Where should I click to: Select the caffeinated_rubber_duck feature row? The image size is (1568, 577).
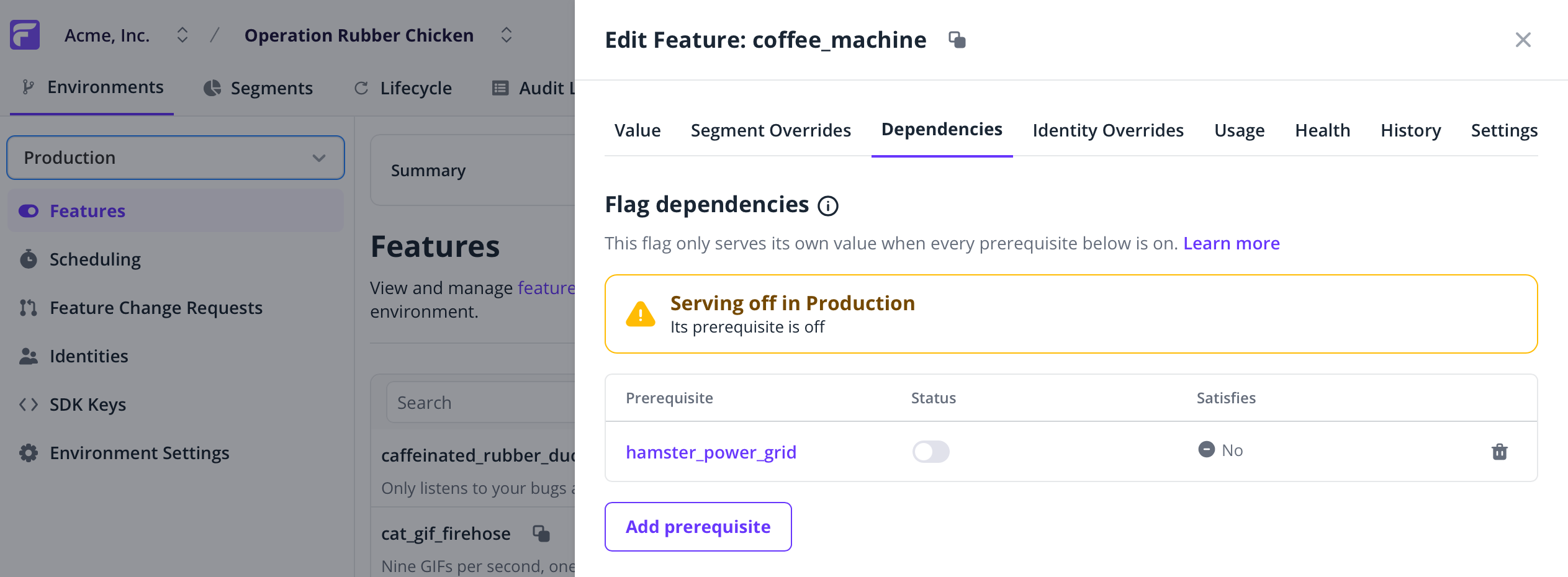pyautogui.click(x=473, y=468)
